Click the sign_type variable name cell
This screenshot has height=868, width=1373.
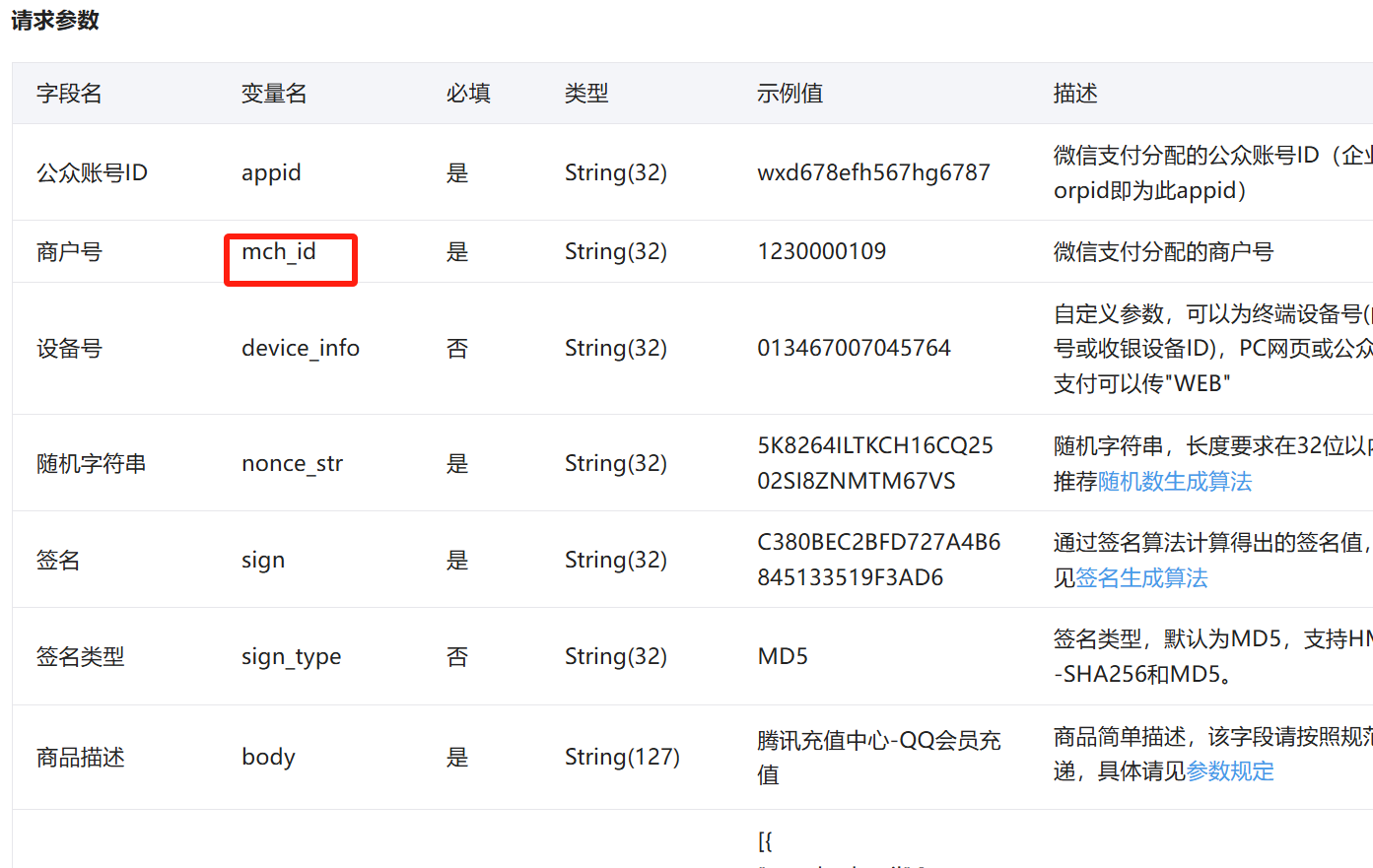click(292, 656)
